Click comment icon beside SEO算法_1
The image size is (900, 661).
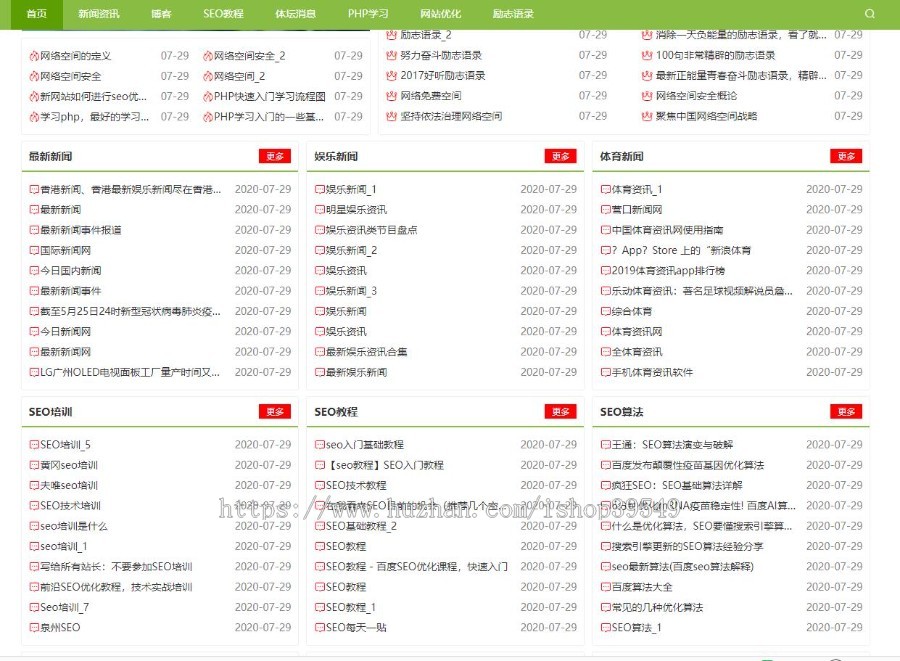tap(606, 628)
